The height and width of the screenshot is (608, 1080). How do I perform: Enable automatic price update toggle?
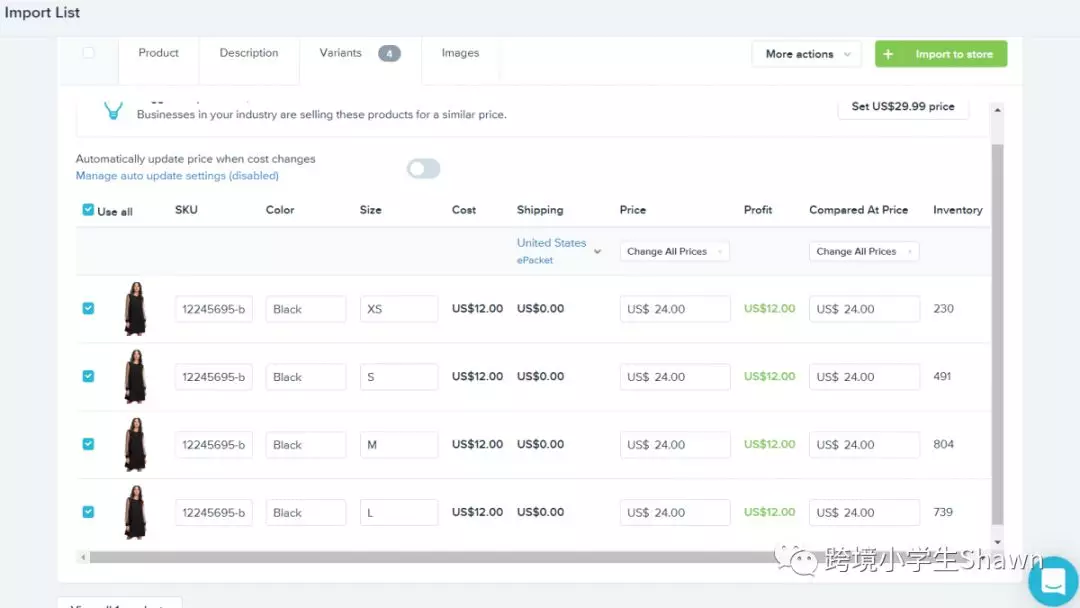[x=423, y=168]
